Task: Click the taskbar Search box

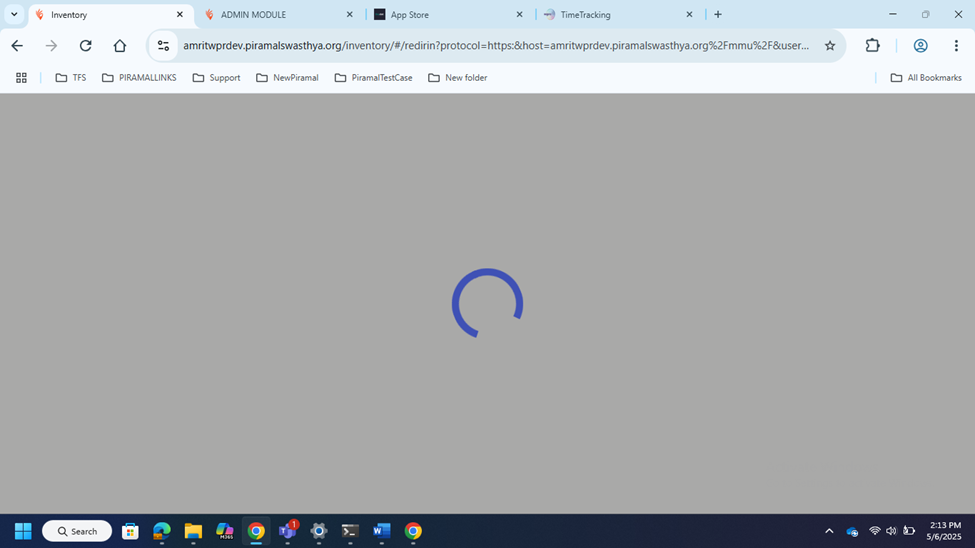Action: point(77,531)
